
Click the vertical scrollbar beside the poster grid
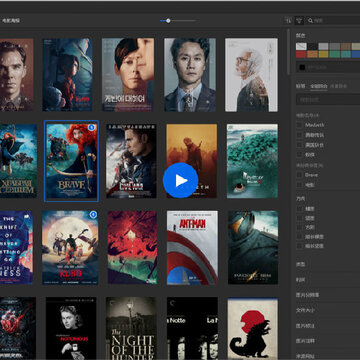tap(289, 52)
